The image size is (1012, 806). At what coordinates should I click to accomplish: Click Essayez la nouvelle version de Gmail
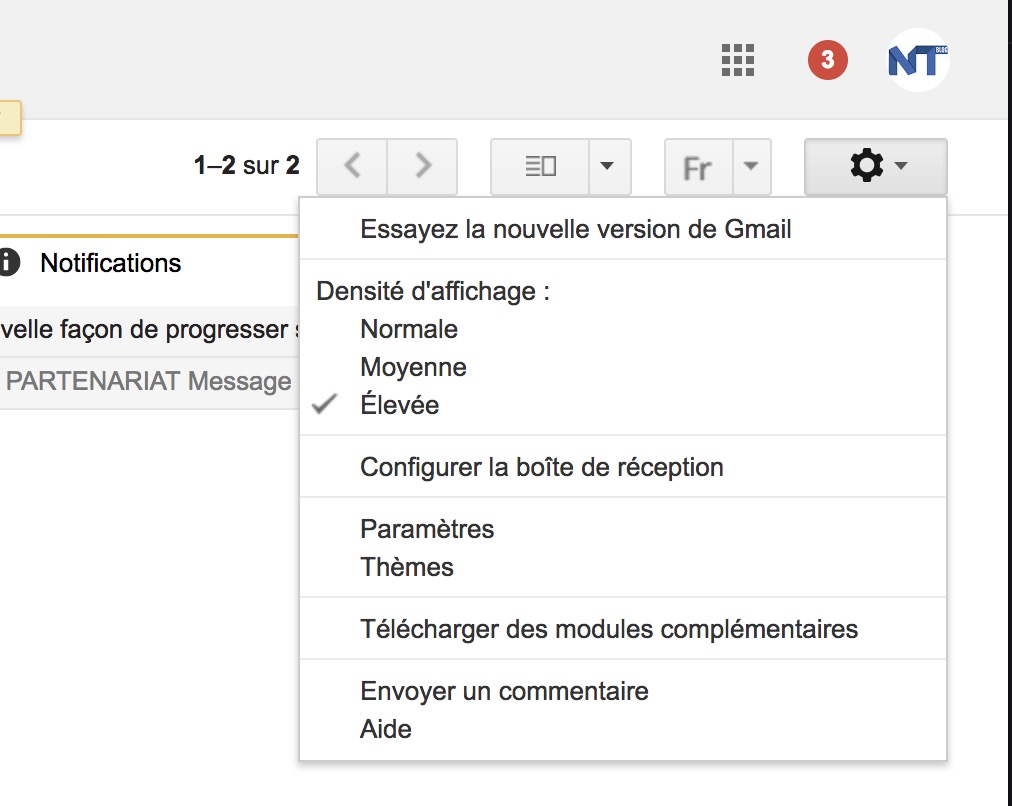[x=577, y=228]
